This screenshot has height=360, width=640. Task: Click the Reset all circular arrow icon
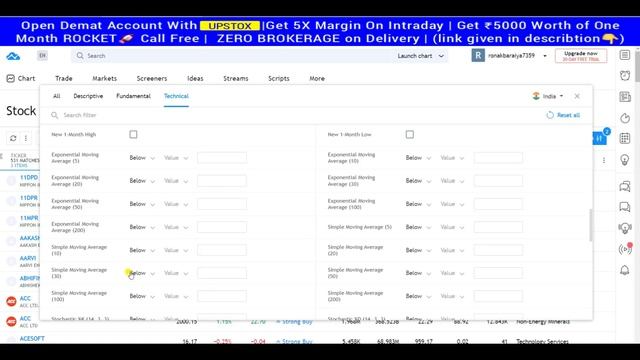550,115
